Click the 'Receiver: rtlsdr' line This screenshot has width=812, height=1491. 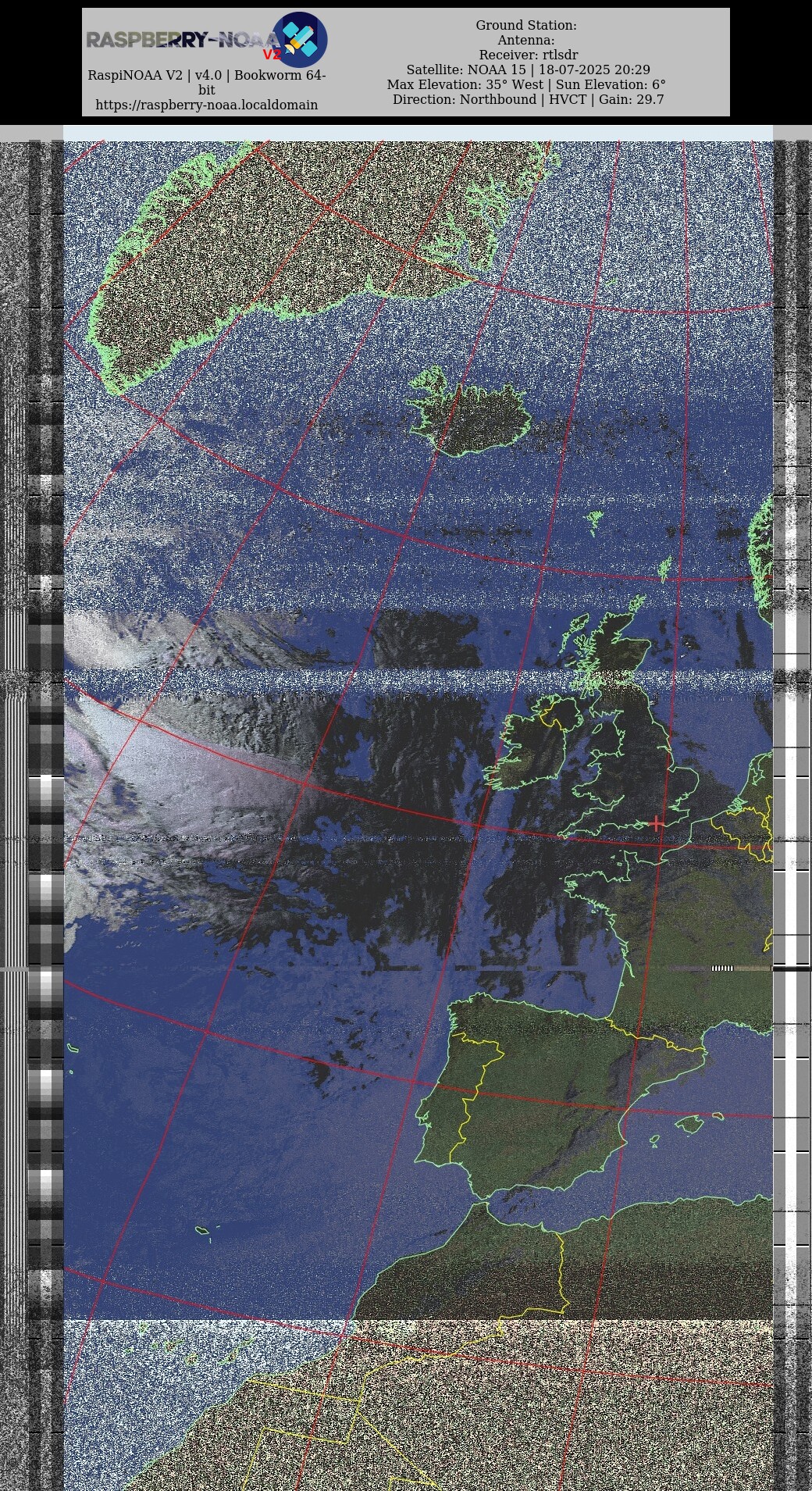pos(529,55)
